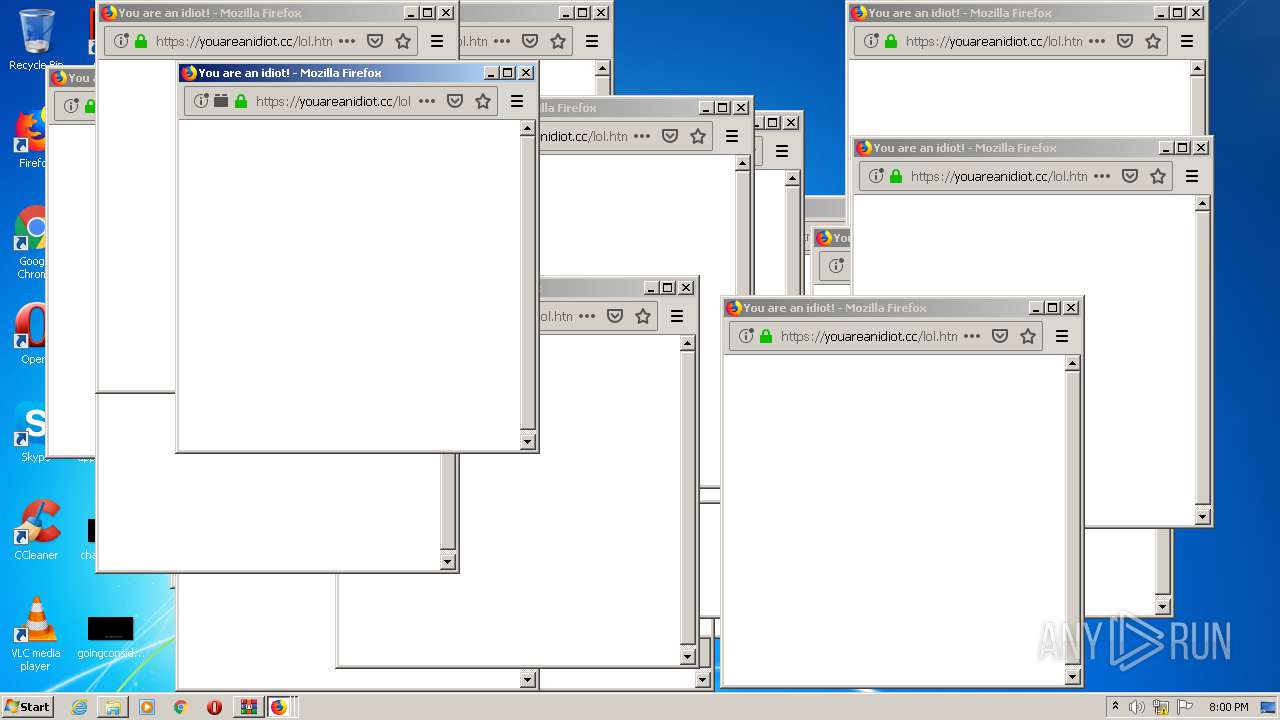Image resolution: width=1280 pixels, height=720 pixels.
Task: Open volume control in system tray
Action: click(x=1137, y=707)
